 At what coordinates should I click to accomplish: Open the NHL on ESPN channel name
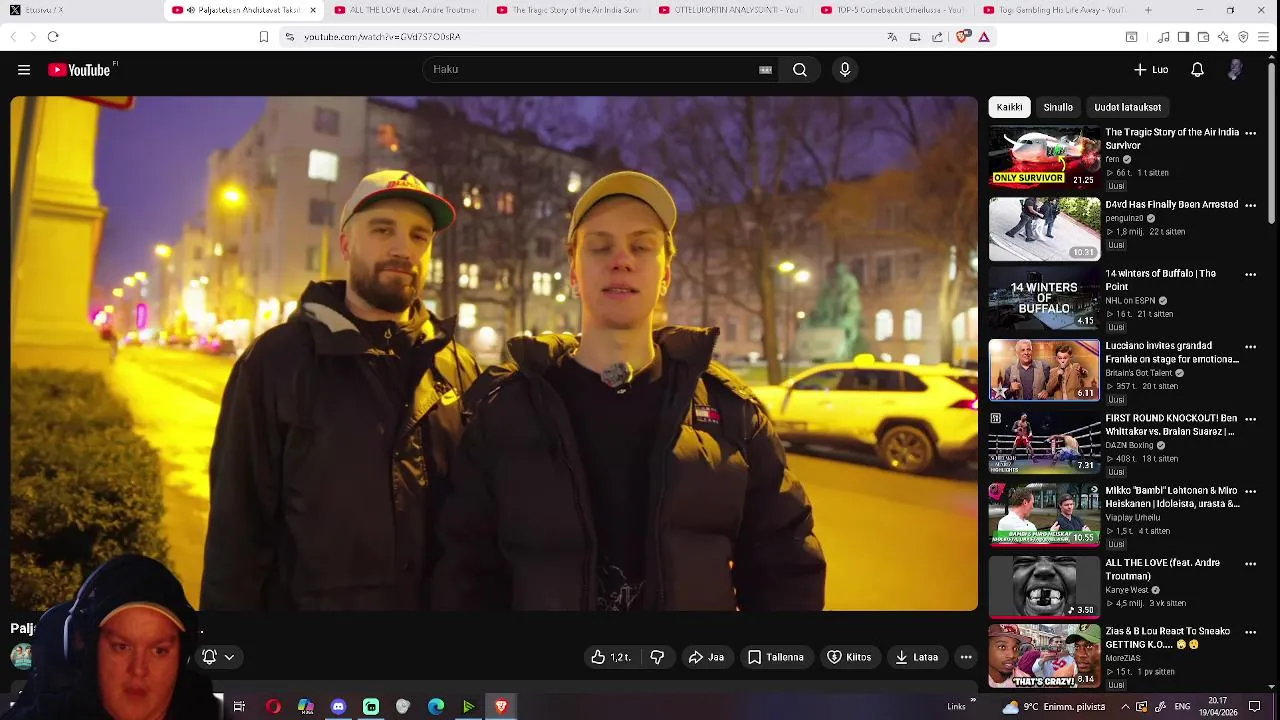tap(1130, 300)
